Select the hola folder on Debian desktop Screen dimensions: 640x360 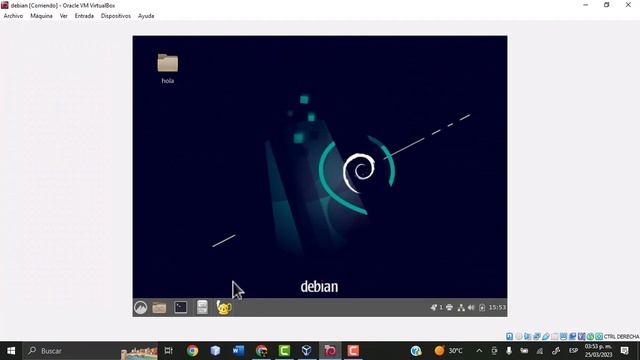point(168,68)
